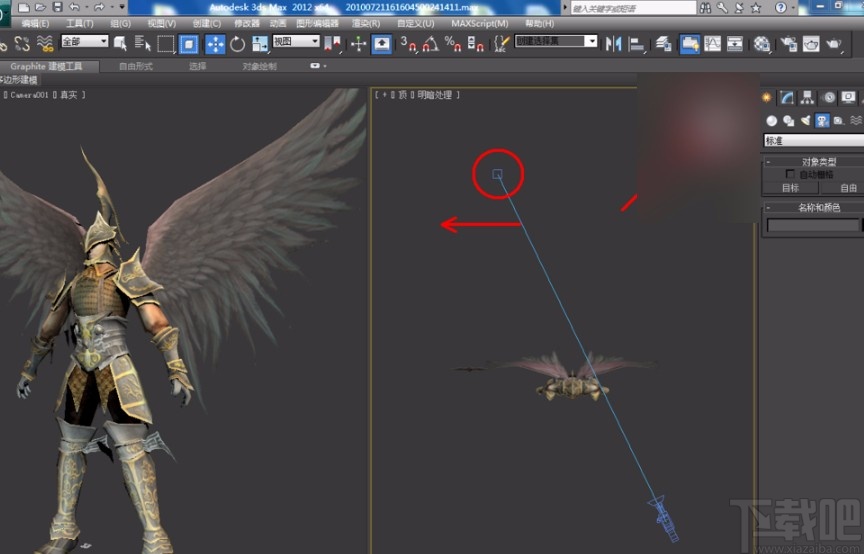Toggle Angle Snap
The image size is (864, 554).
(430, 44)
